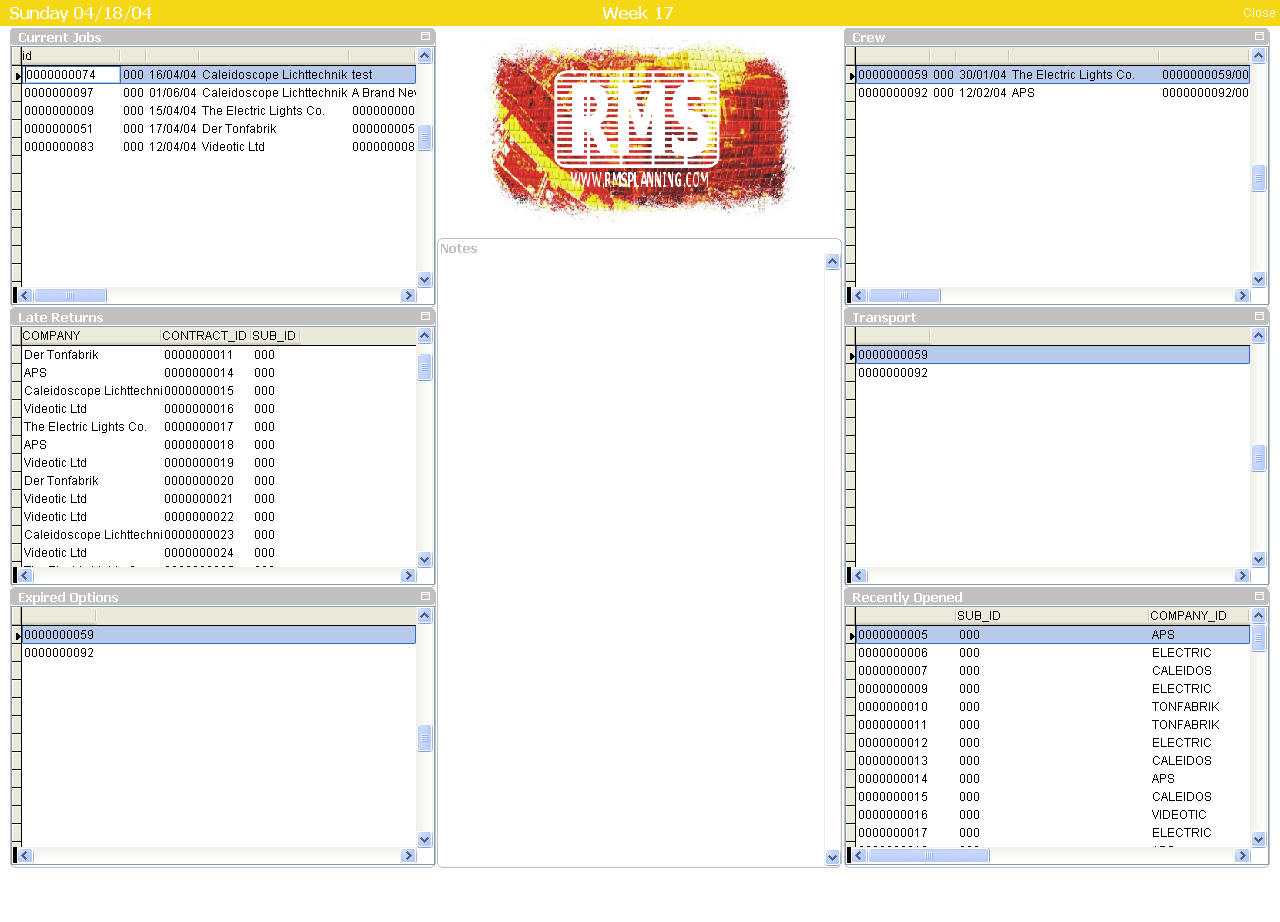
Task: Click inside the Notes text area
Action: pyautogui.click(x=632, y=560)
